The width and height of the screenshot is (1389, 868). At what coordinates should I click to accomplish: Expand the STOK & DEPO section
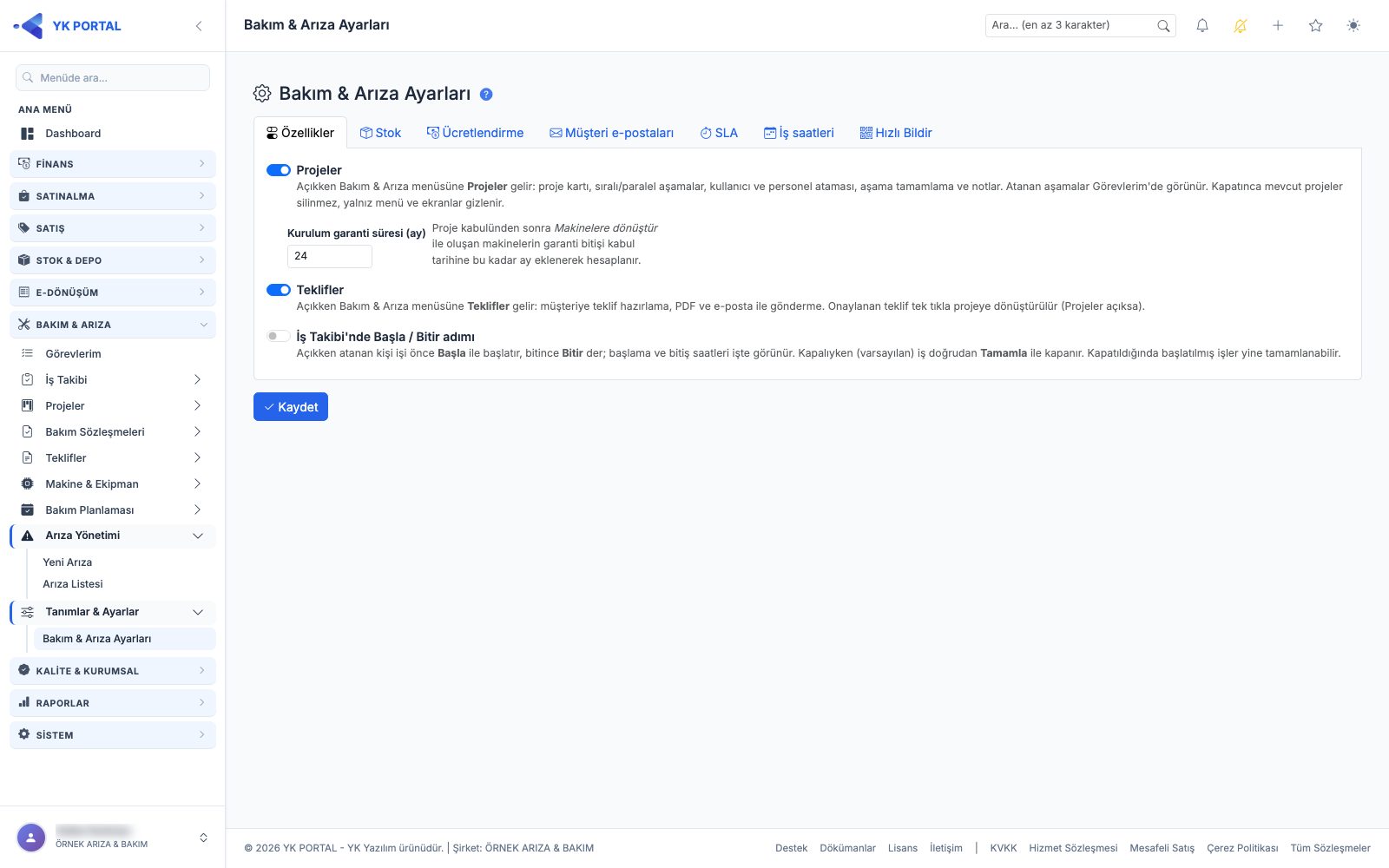[113, 260]
